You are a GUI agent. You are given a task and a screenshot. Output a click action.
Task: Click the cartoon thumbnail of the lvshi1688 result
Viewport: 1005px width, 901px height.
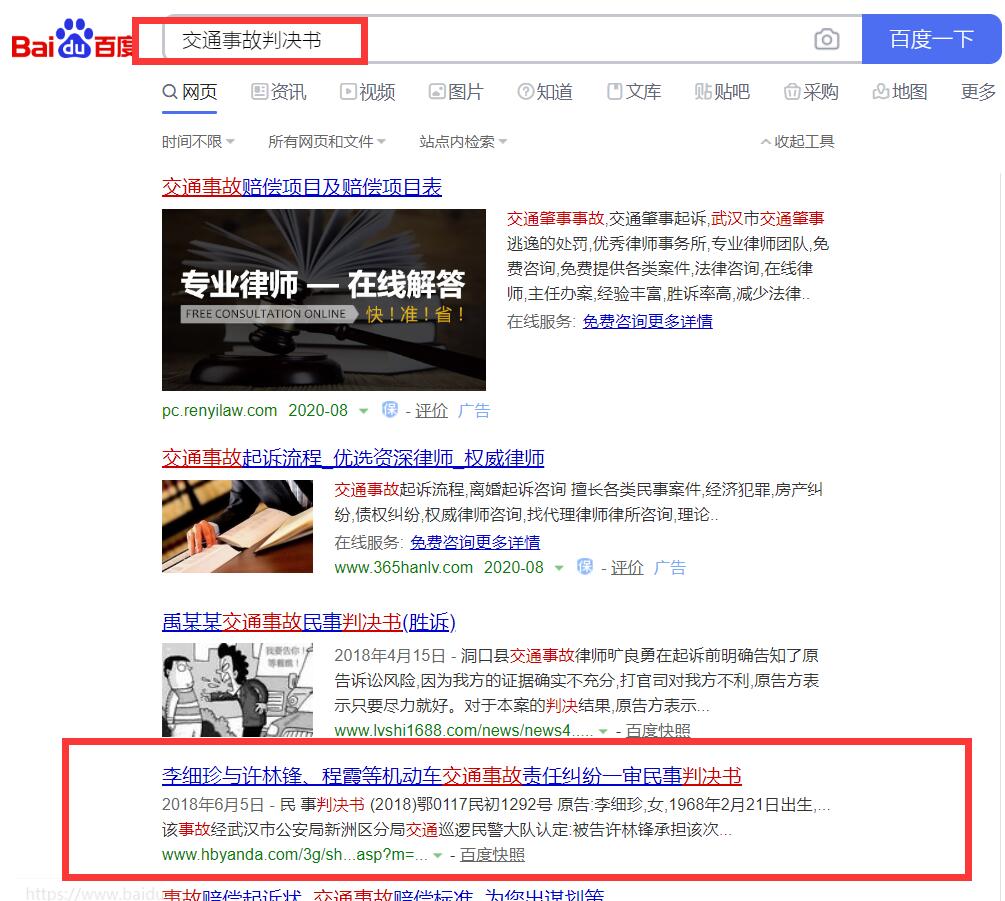point(237,690)
